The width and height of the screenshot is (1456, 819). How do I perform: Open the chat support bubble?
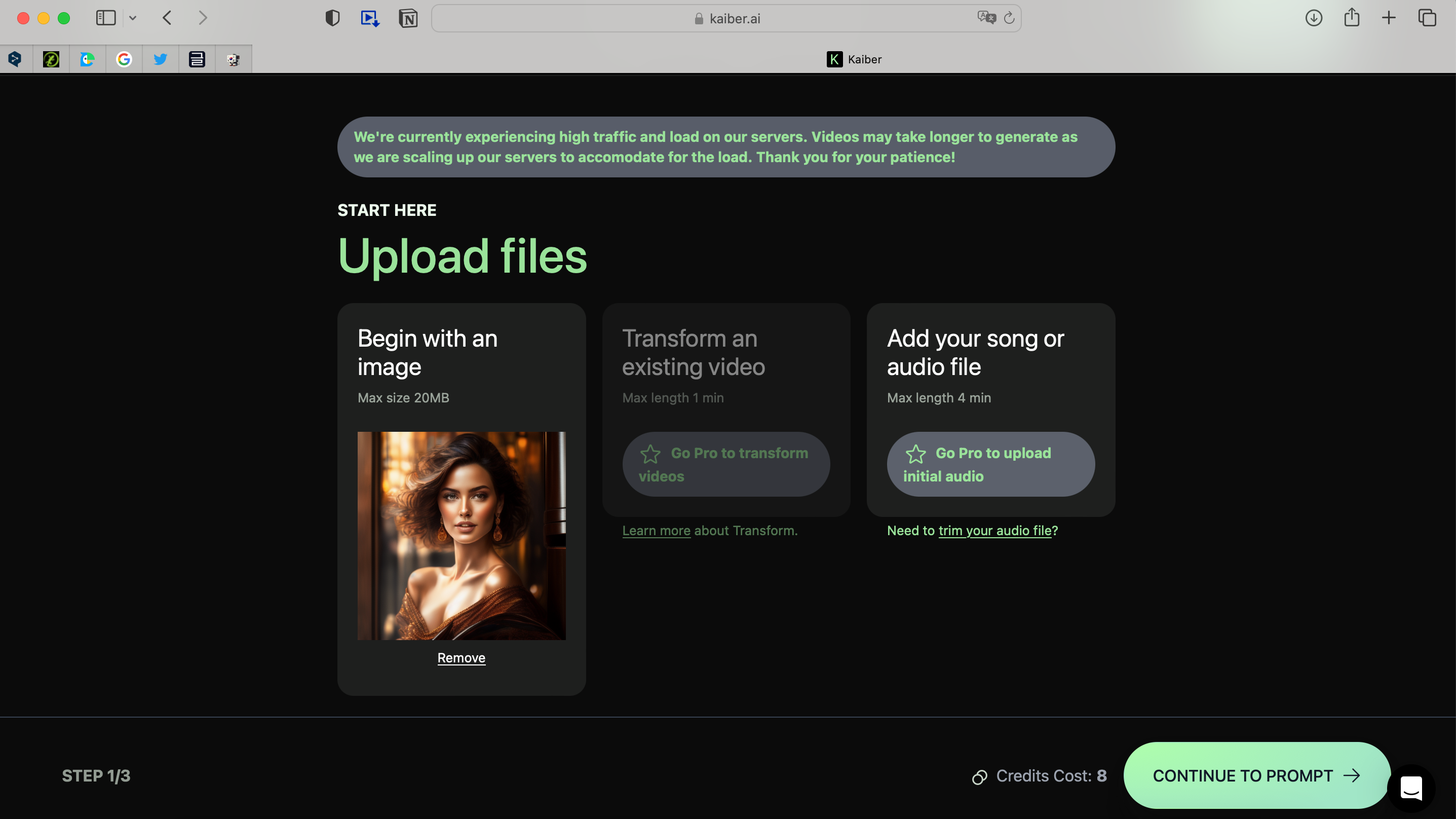pyautogui.click(x=1411, y=787)
